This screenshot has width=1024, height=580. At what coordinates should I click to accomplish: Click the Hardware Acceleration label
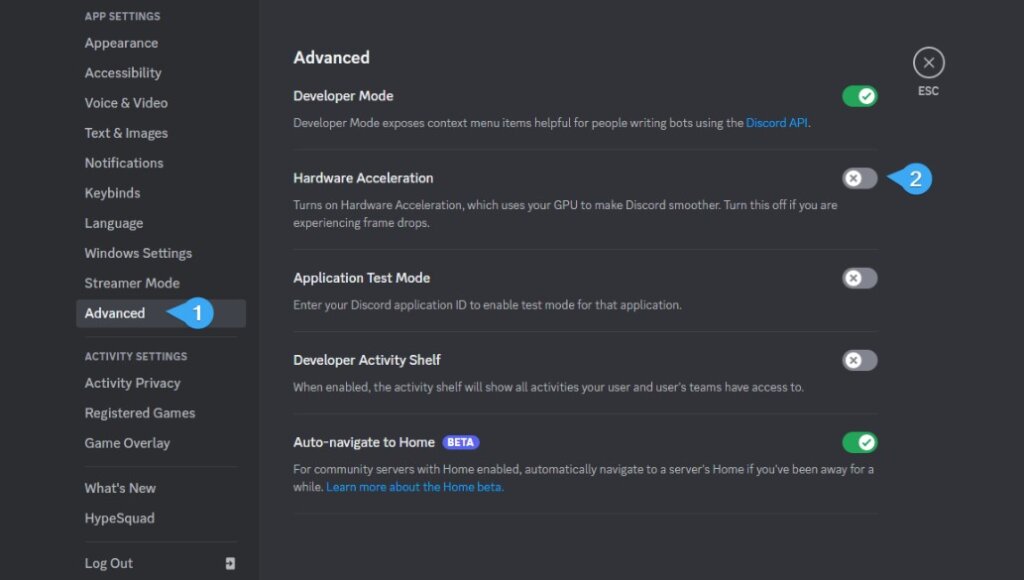click(363, 178)
